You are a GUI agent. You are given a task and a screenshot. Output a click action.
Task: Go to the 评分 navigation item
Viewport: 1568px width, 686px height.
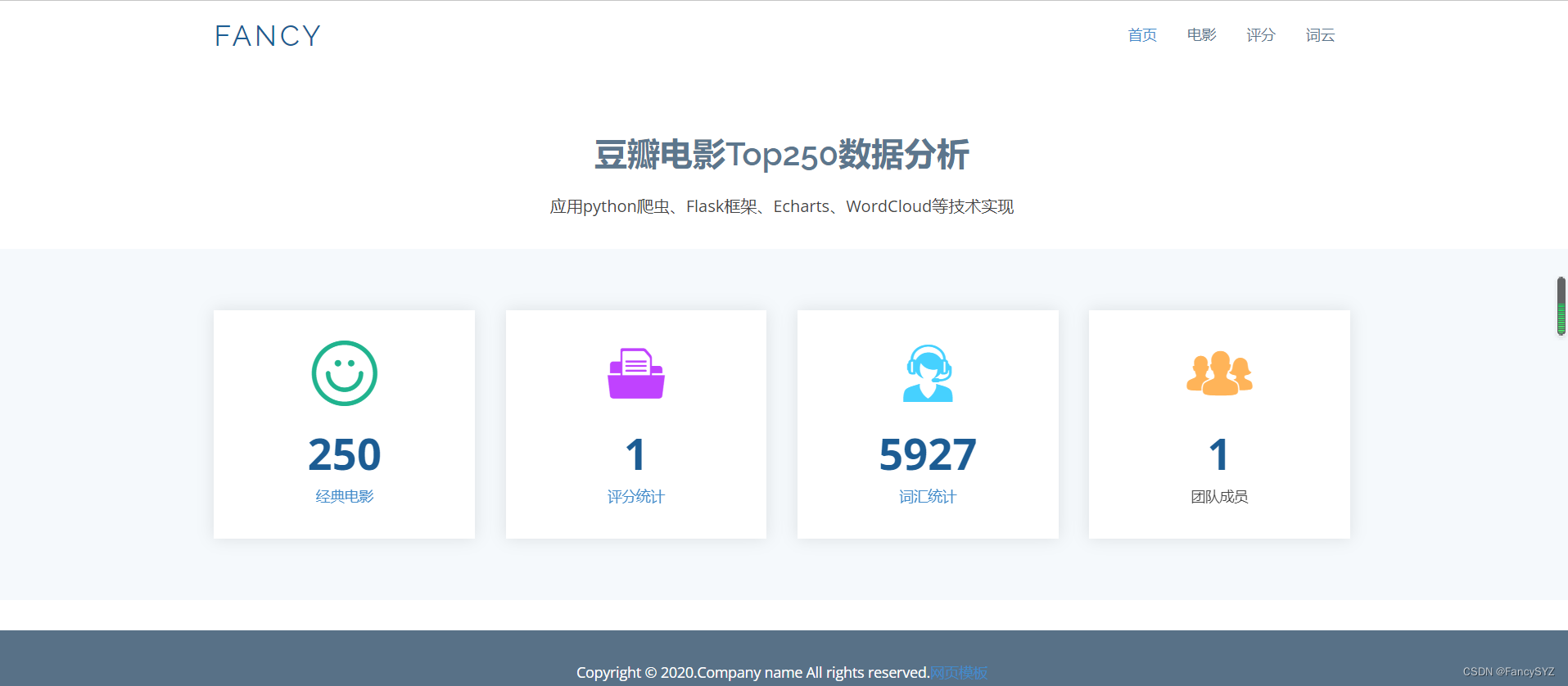click(x=1261, y=35)
